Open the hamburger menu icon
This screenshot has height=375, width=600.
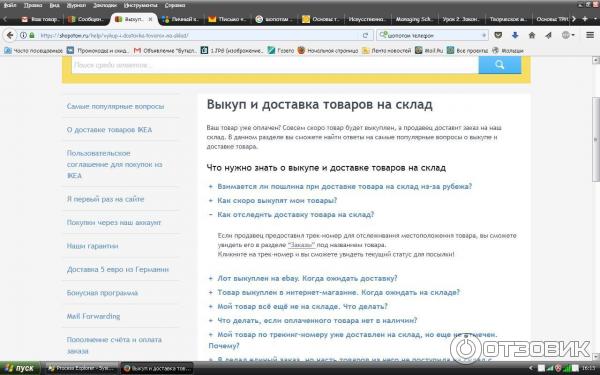[590, 35]
